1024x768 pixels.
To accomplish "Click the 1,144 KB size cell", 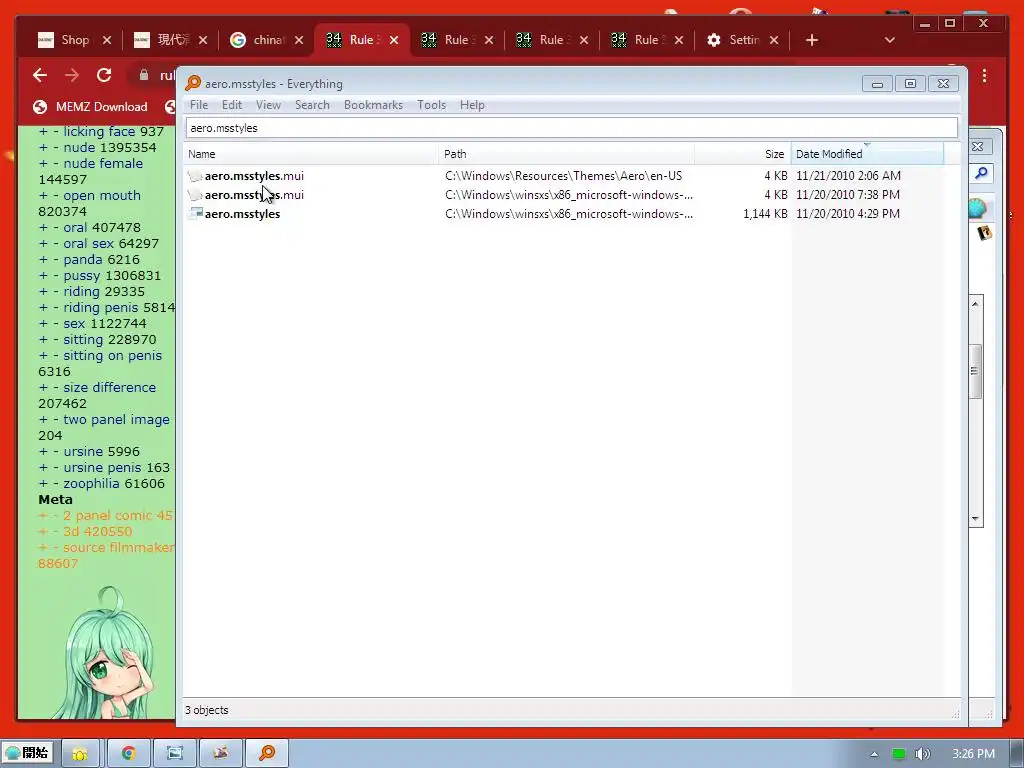I will coord(765,214).
